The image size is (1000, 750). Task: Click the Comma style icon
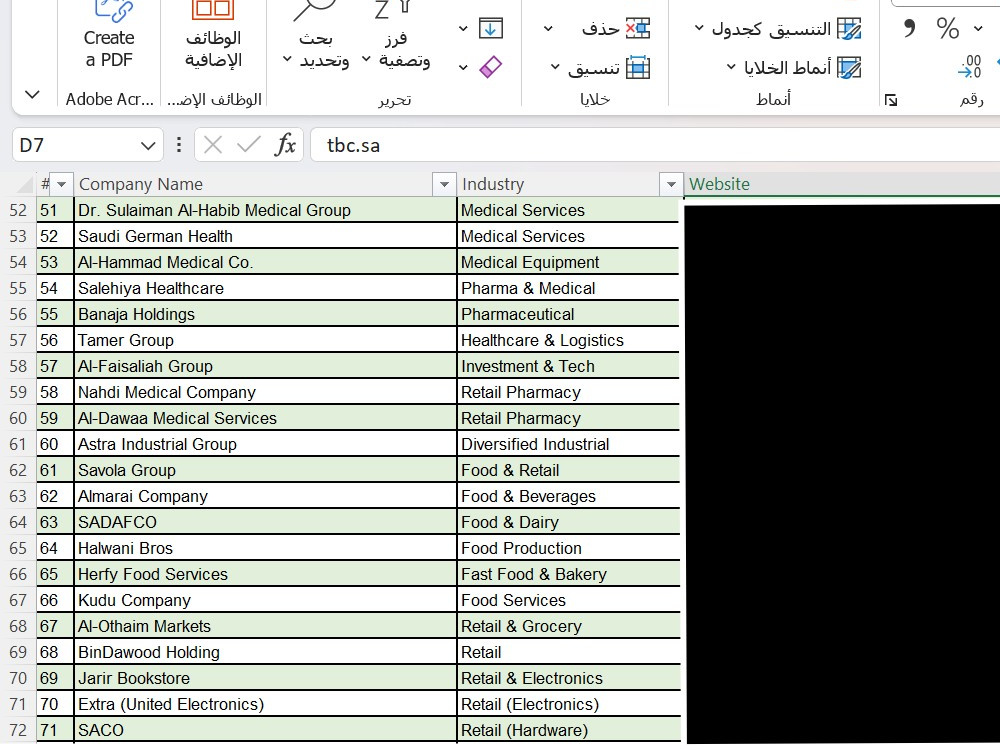(909, 28)
